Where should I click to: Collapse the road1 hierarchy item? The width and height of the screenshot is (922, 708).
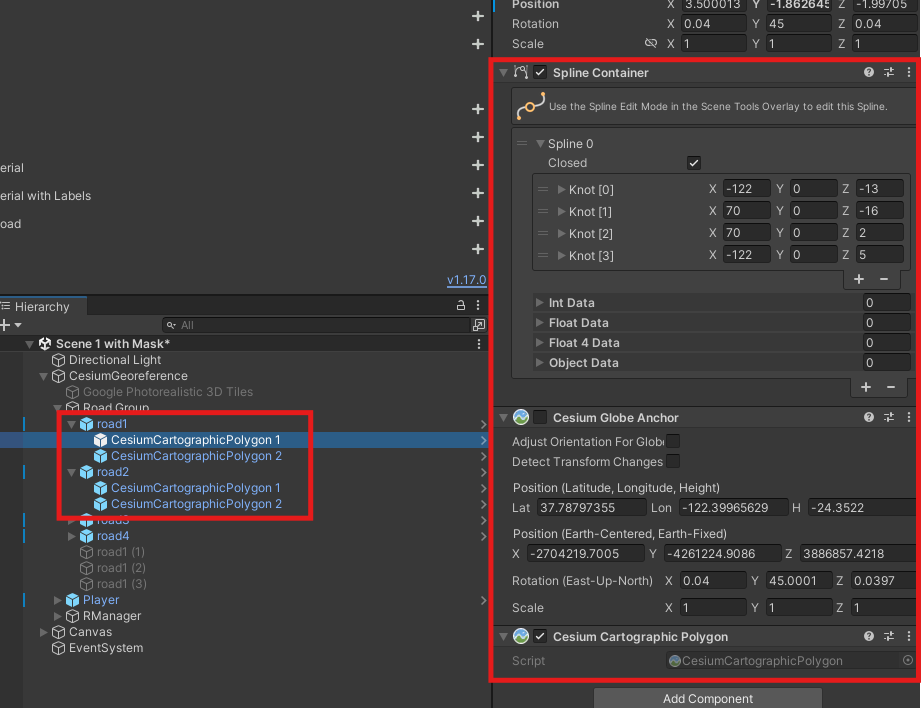pyautogui.click(x=72, y=424)
